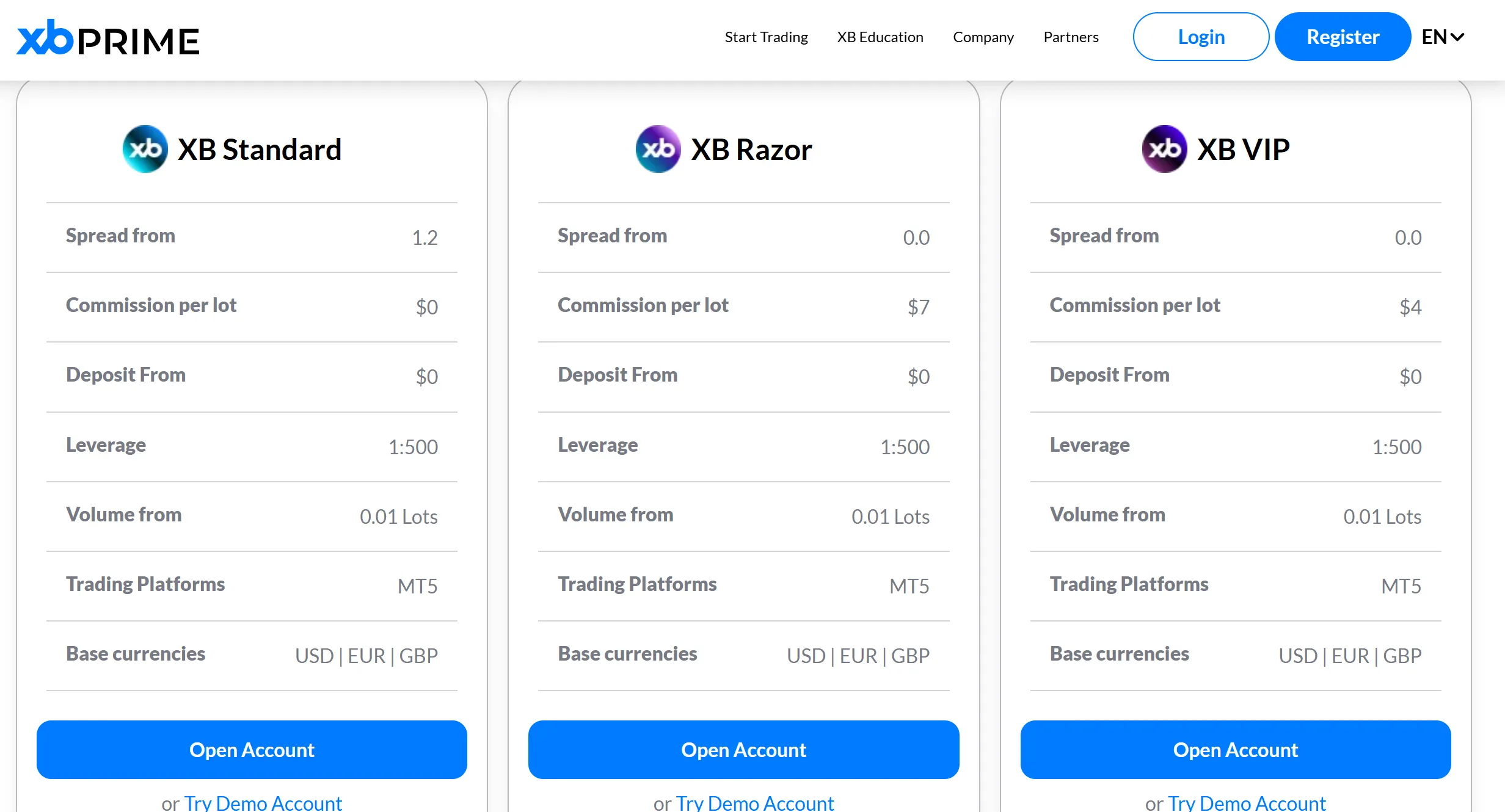Click XB VIP commission value $4

1410,307
